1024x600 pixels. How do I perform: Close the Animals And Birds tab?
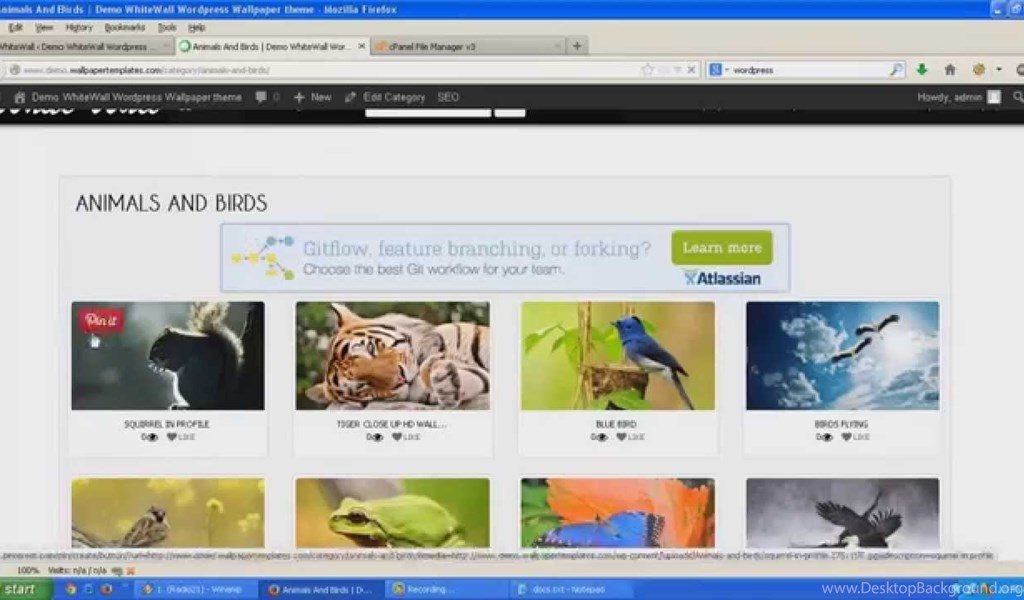[x=361, y=46]
